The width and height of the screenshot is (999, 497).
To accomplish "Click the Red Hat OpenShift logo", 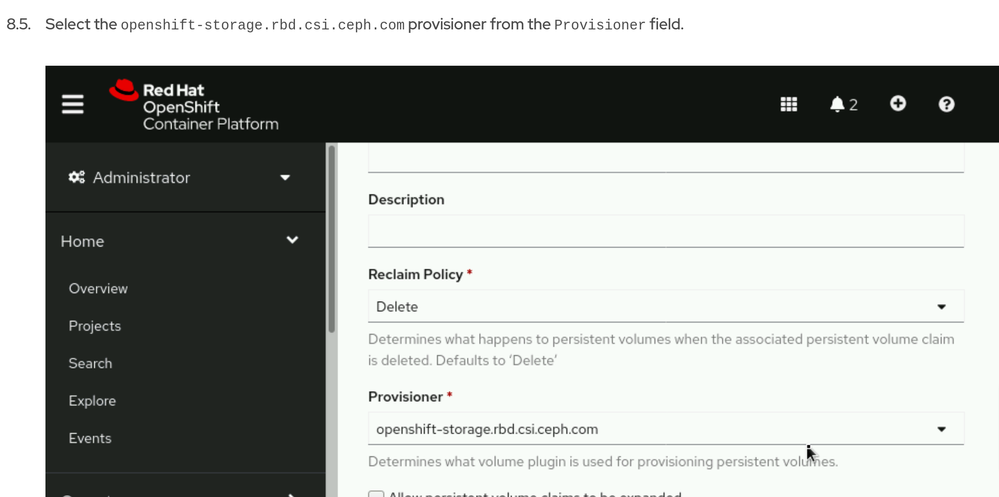I will pos(194,106).
